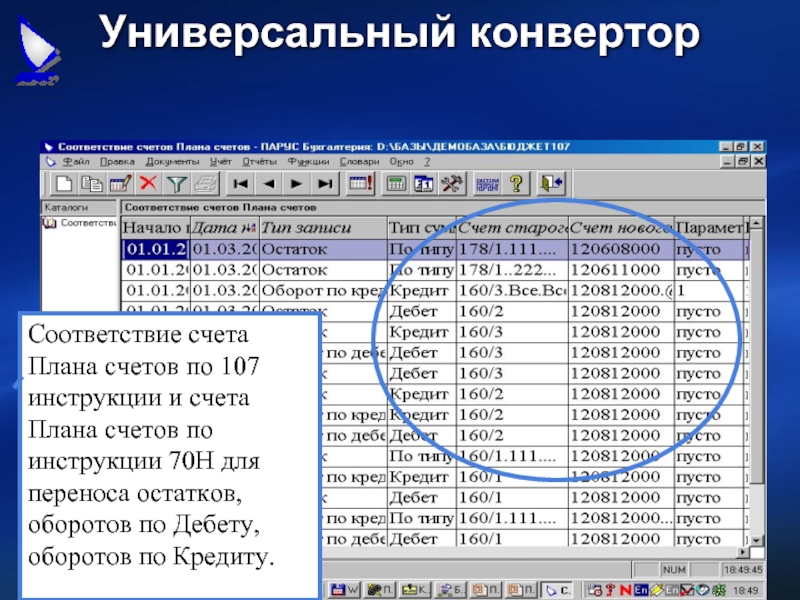Open the Окно menu
The image size is (800, 600).
(x=402, y=162)
